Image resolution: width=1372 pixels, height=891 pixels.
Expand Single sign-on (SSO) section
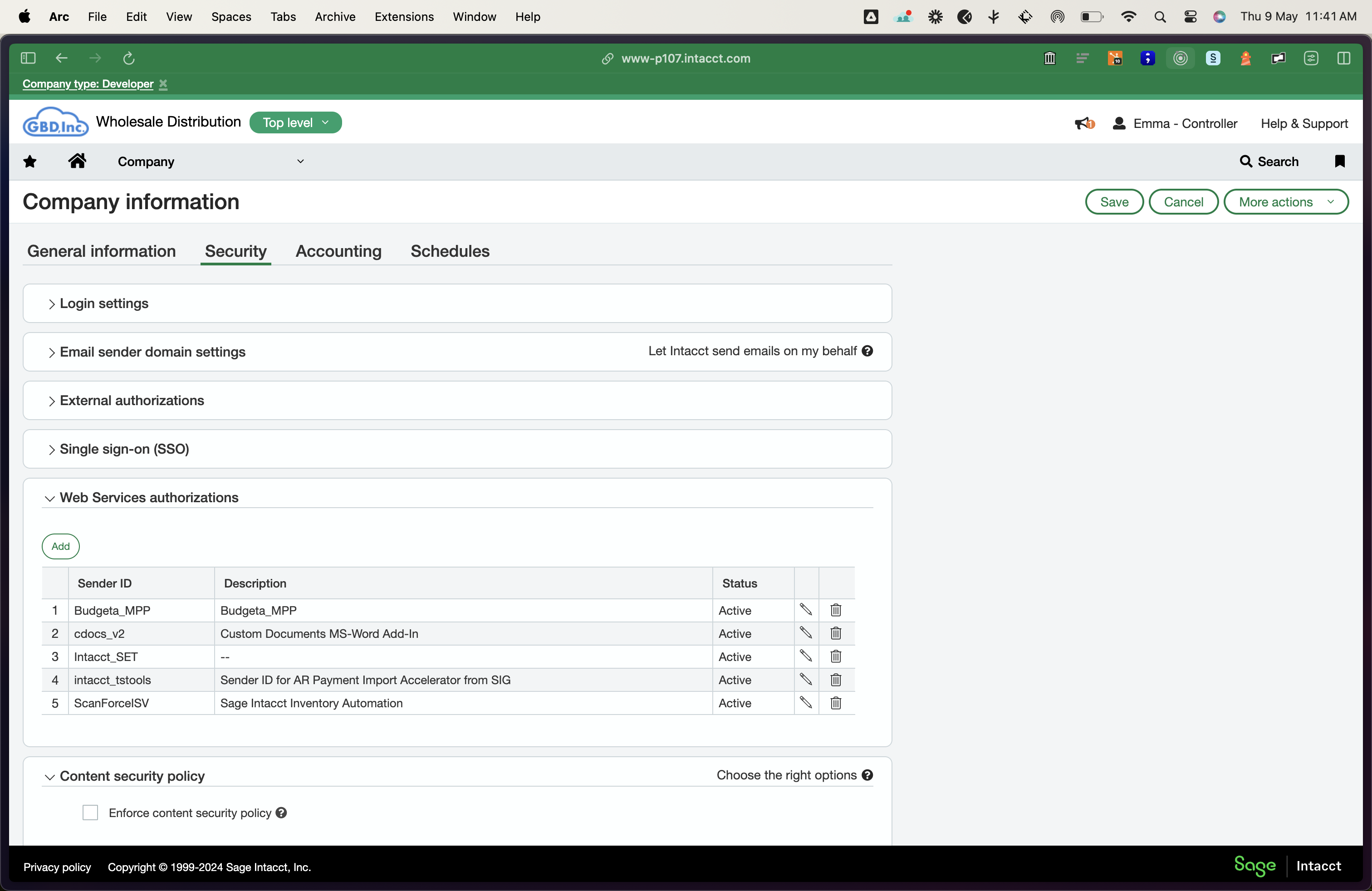[124, 449]
